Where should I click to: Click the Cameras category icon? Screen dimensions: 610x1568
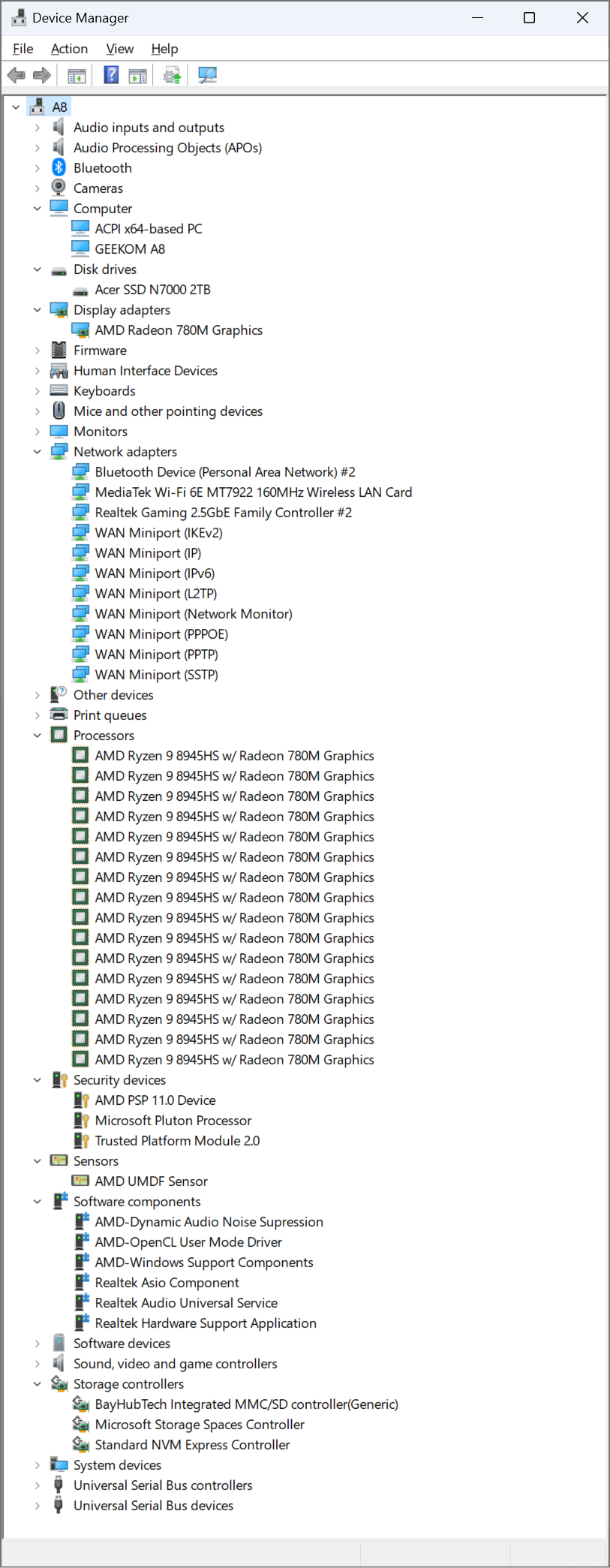(59, 188)
